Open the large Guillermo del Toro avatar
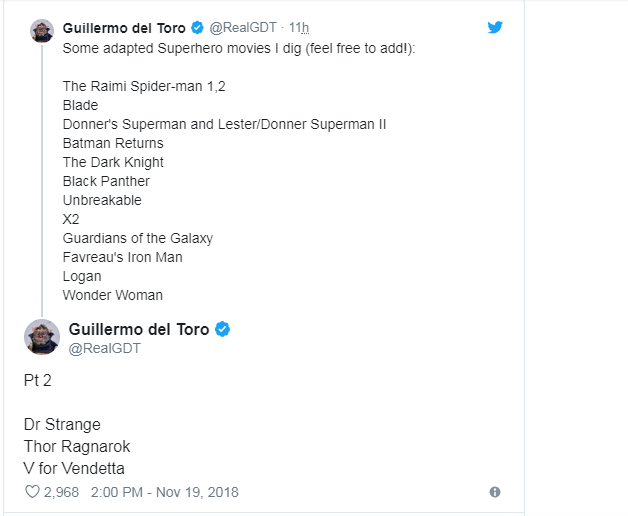 click(x=42, y=337)
